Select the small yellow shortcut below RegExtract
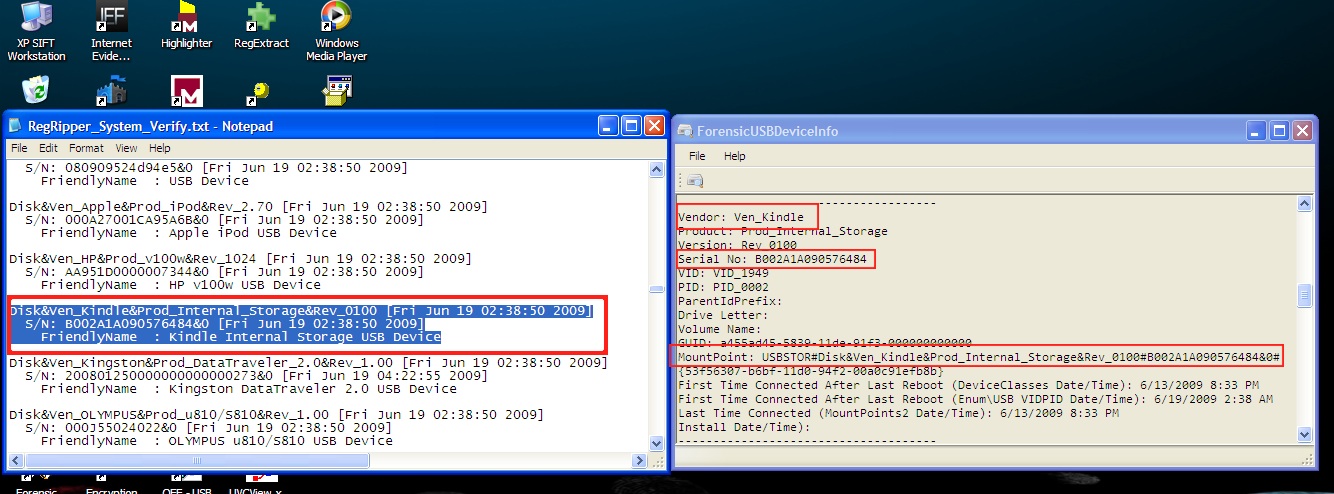Viewport: 1334px width, 494px height. coord(258,93)
